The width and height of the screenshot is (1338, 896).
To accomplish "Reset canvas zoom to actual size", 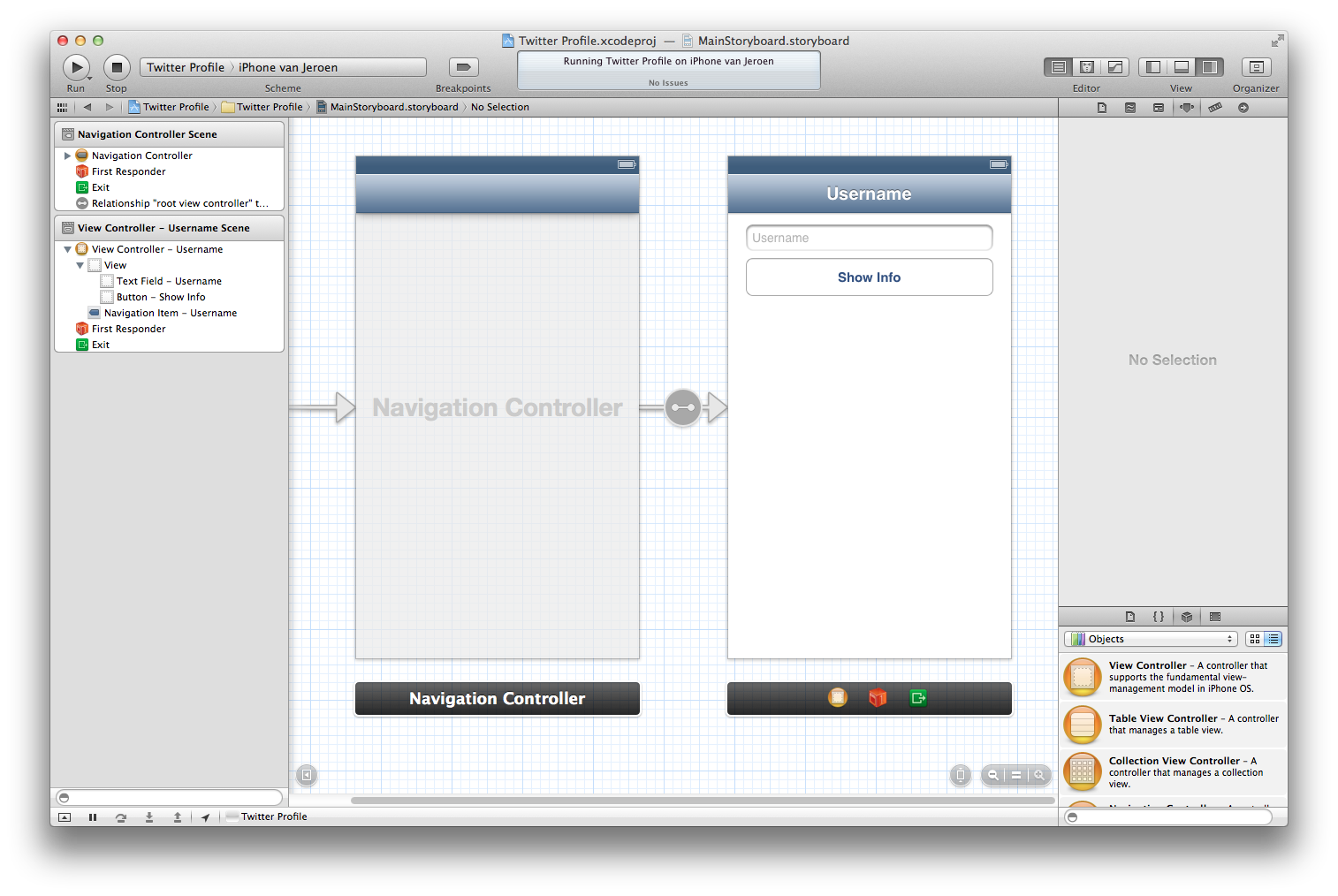I will coord(1016,775).
